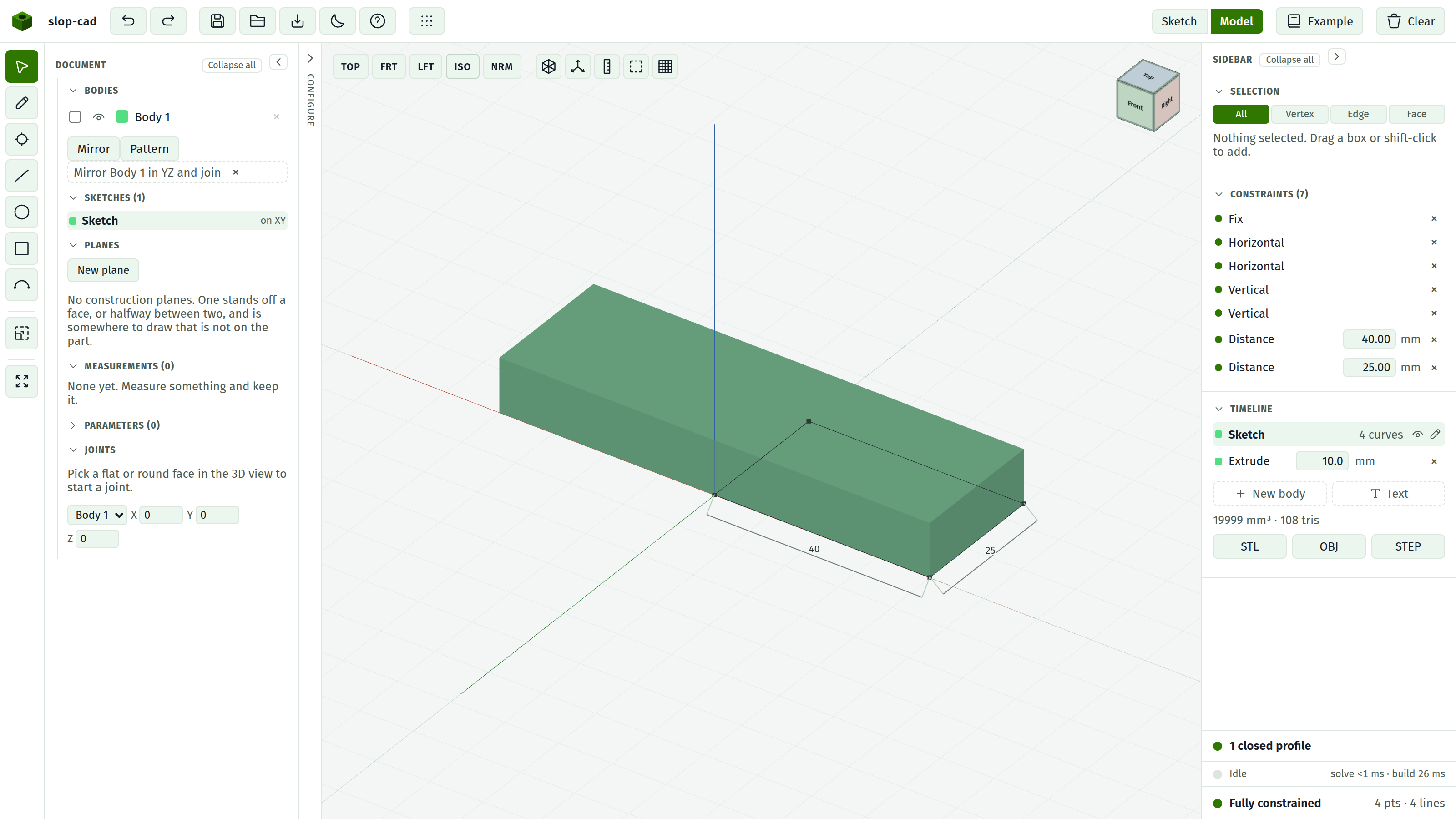Image resolution: width=1456 pixels, height=819 pixels.
Task: Undo the last action
Action: pos(128,21)
